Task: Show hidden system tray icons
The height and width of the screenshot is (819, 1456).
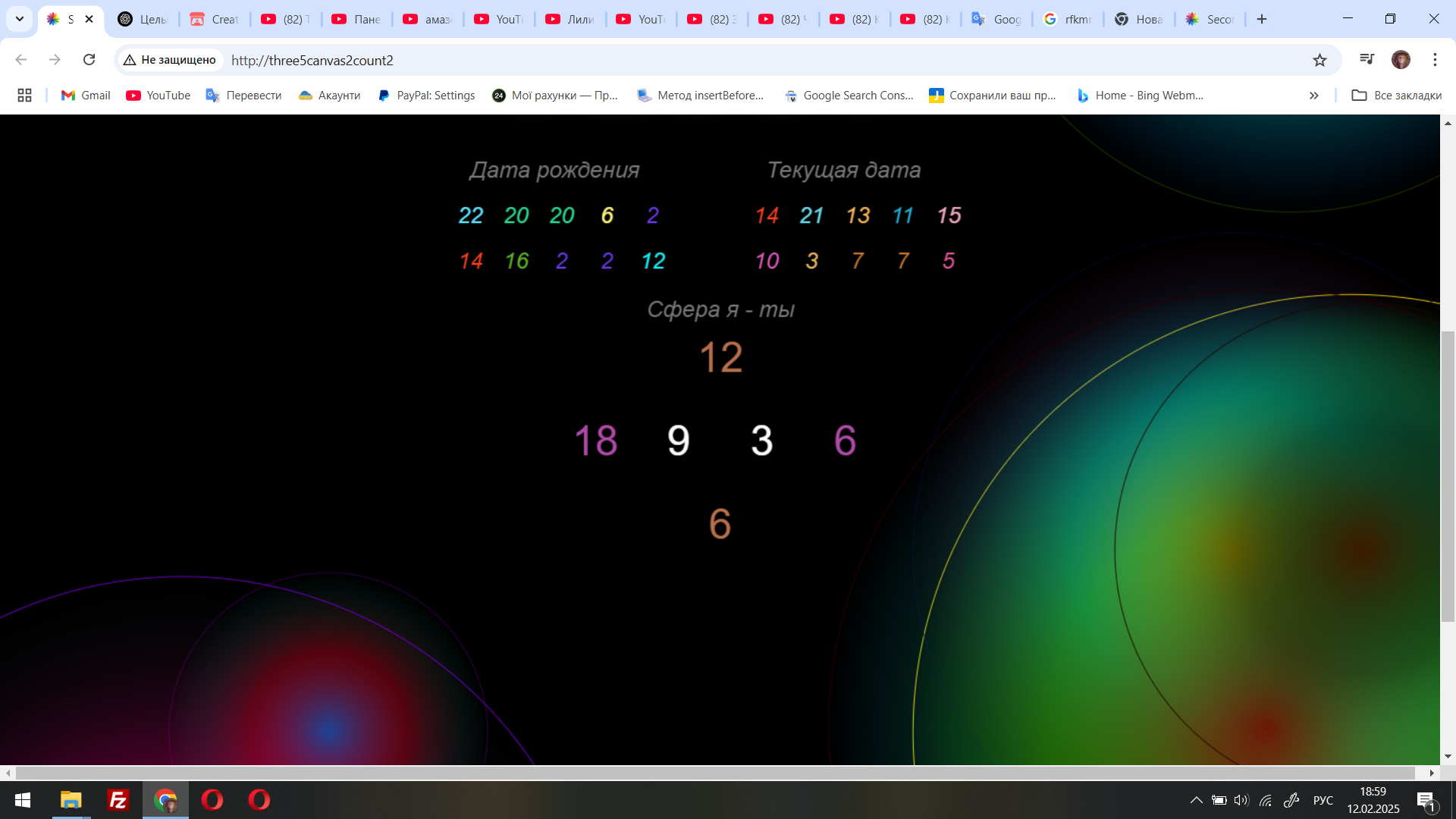Action: [x=1196, y=800]
